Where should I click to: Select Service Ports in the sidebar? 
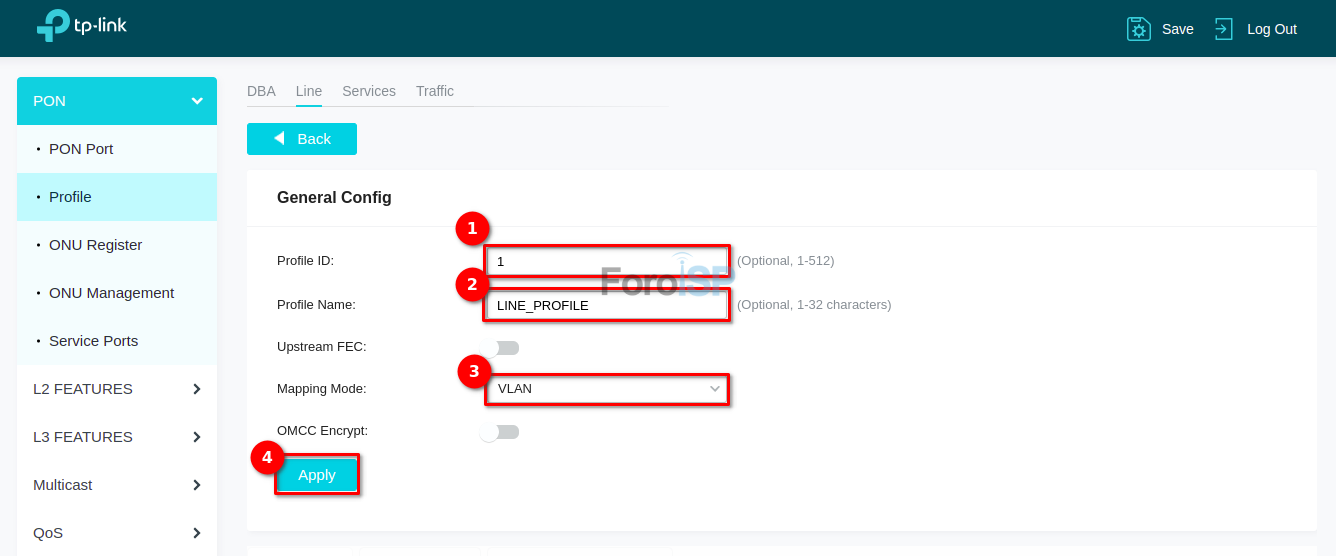tap(94, 341)
